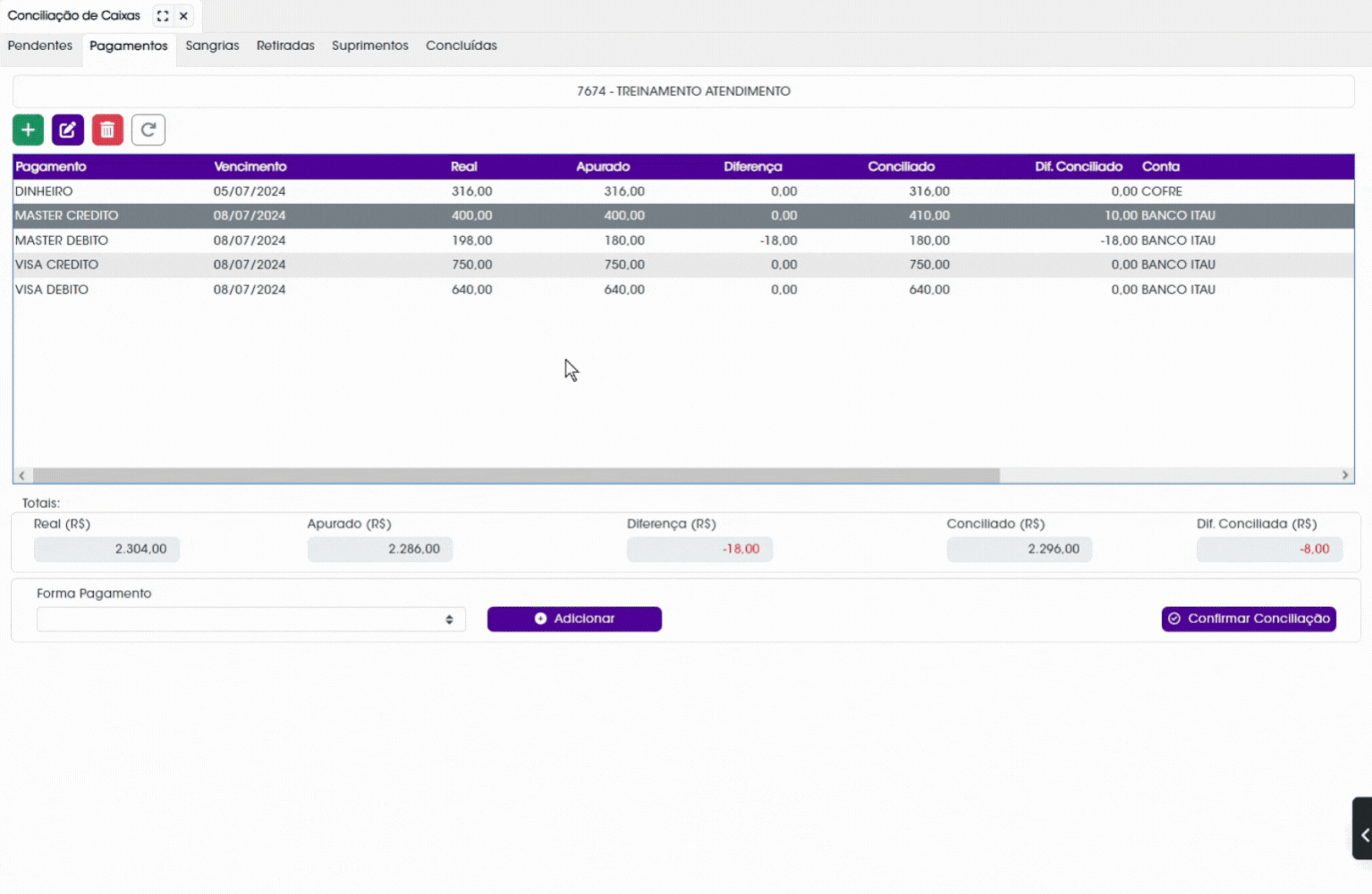Click BANCO ITAU in VISA DEBITO row

tap(1178, 290)
